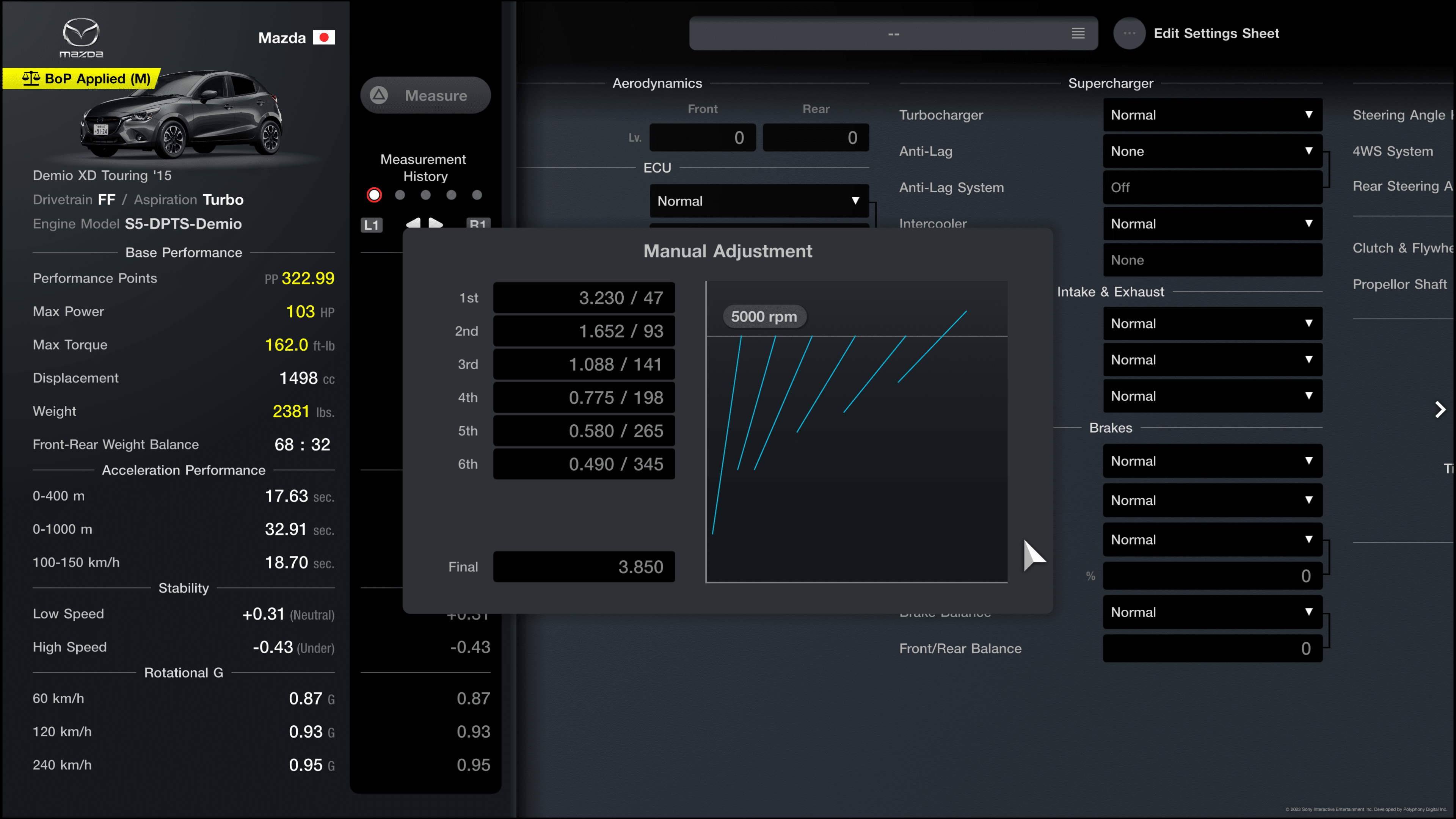
Task: Select the fourth measurement history dot
Action: coord(451,195)
